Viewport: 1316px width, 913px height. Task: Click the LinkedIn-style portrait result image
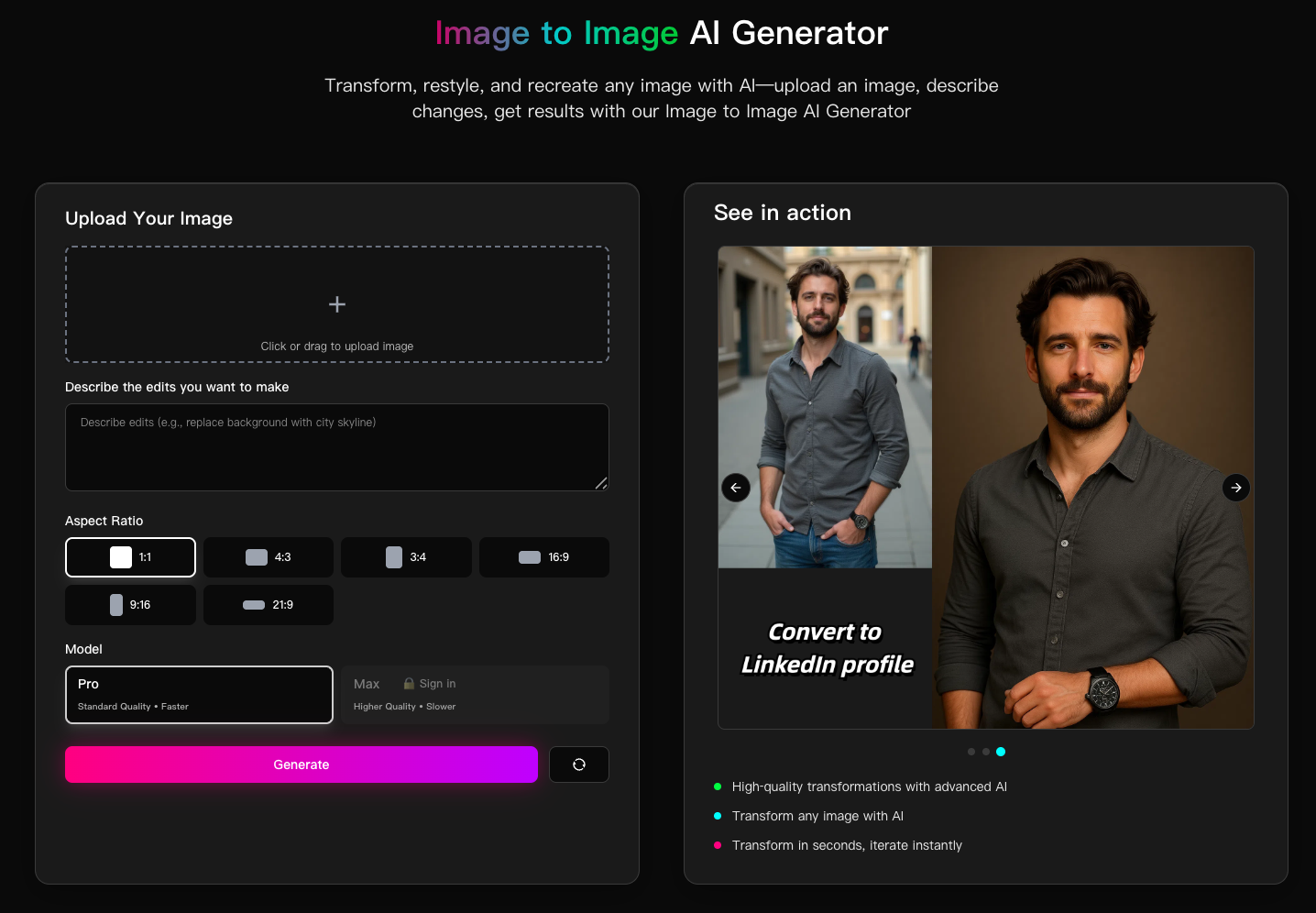coord(1092,488)
